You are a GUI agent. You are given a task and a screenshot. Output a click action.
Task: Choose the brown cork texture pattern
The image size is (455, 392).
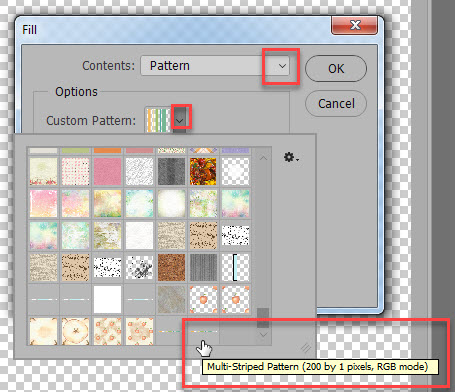point(171,267)
